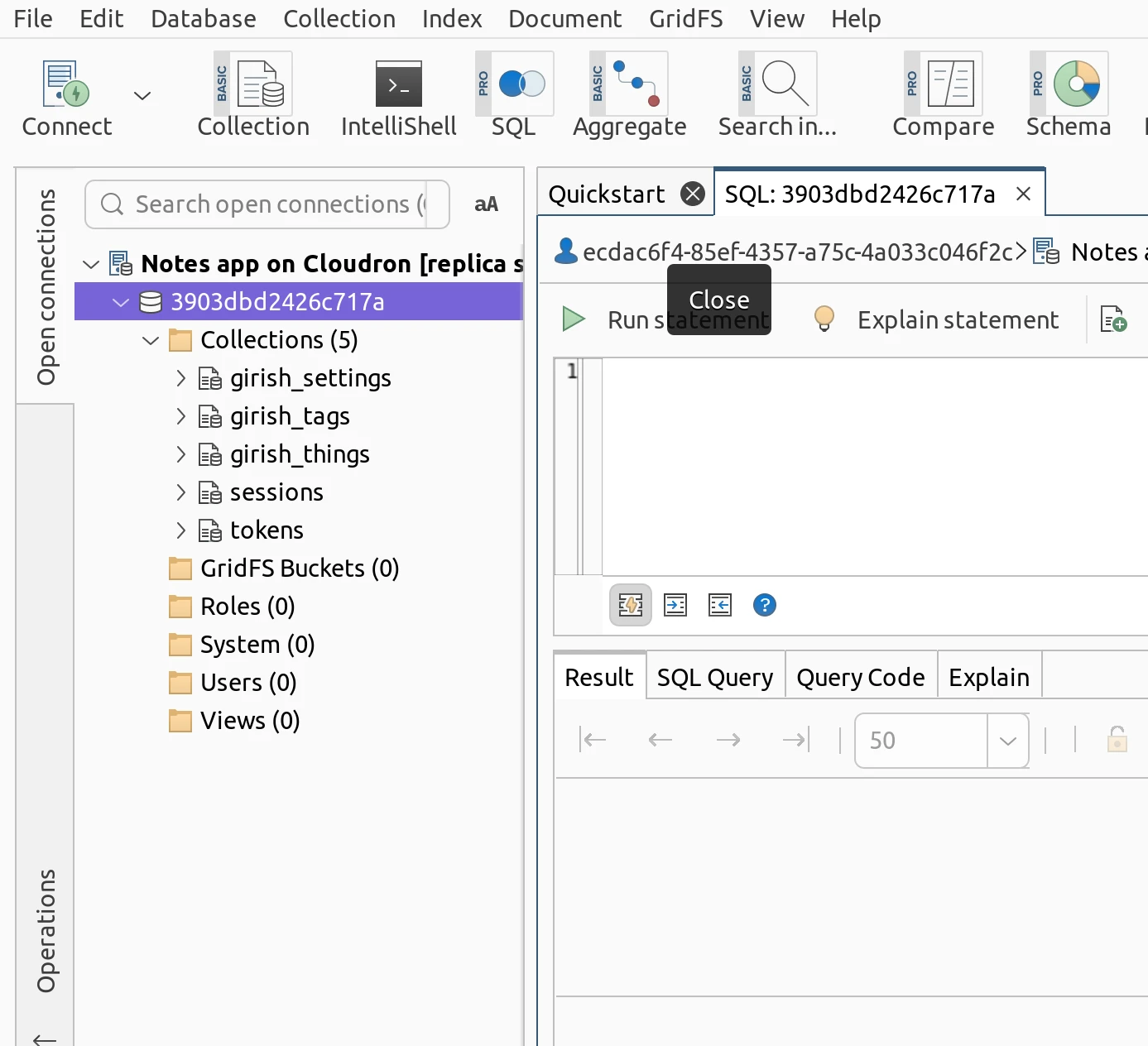The image size is (1148, 1046).
Task: Unlock the result pagination lock
Action: [1116, 740]
